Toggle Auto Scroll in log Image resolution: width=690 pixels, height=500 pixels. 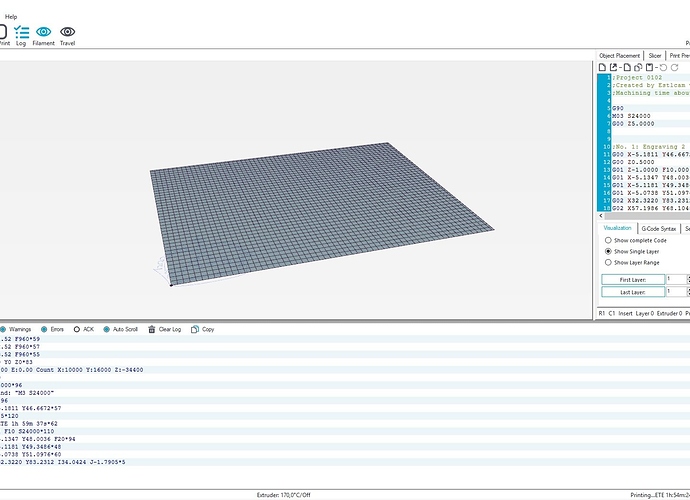121,329
